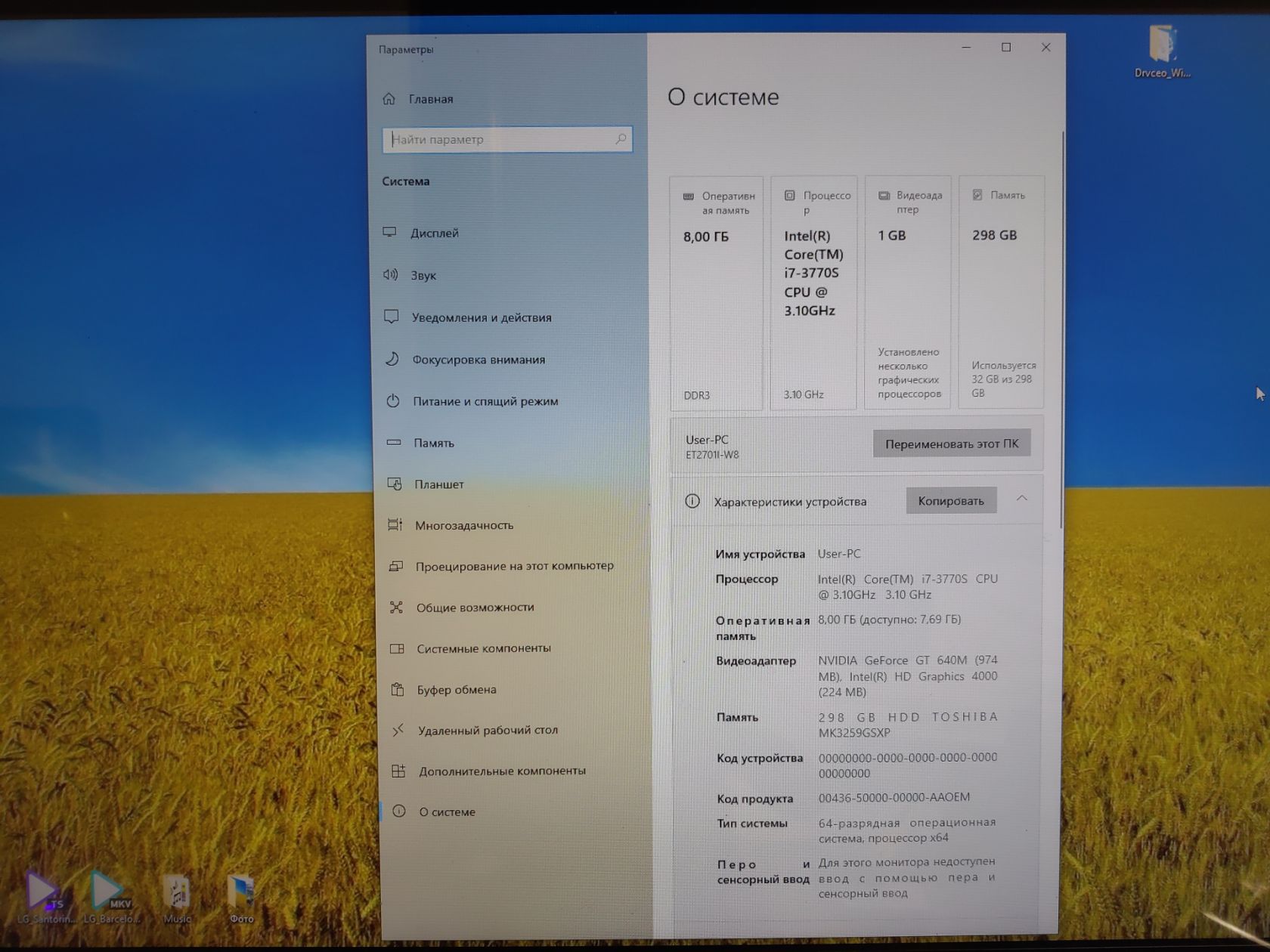Click Переименовать этот ПК button
This screenshot has height=952, width=1270.
(x=952, y=444)
